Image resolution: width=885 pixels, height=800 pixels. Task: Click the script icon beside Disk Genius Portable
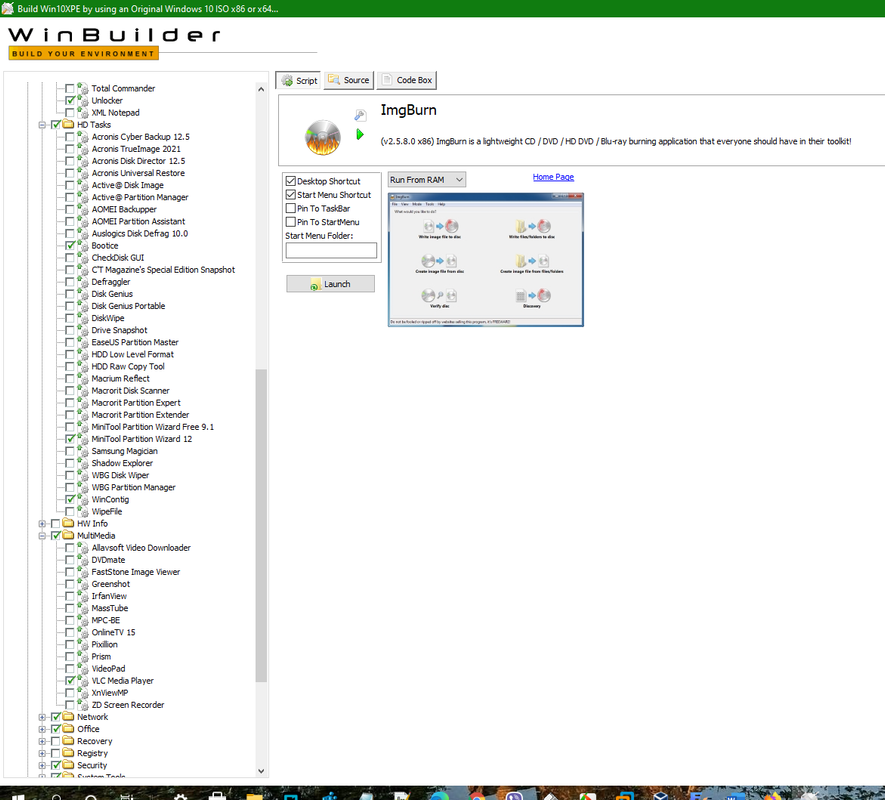point(83,306)
